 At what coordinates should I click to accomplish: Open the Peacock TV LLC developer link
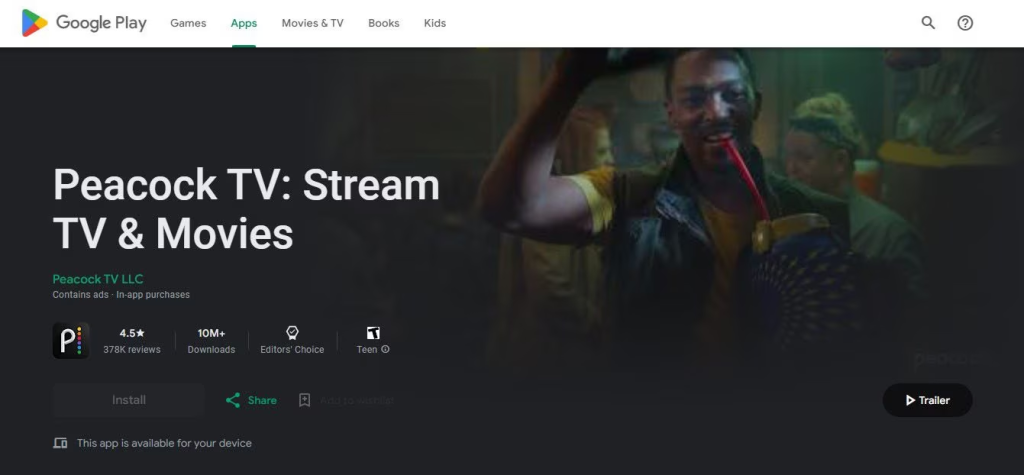[98, 279]
